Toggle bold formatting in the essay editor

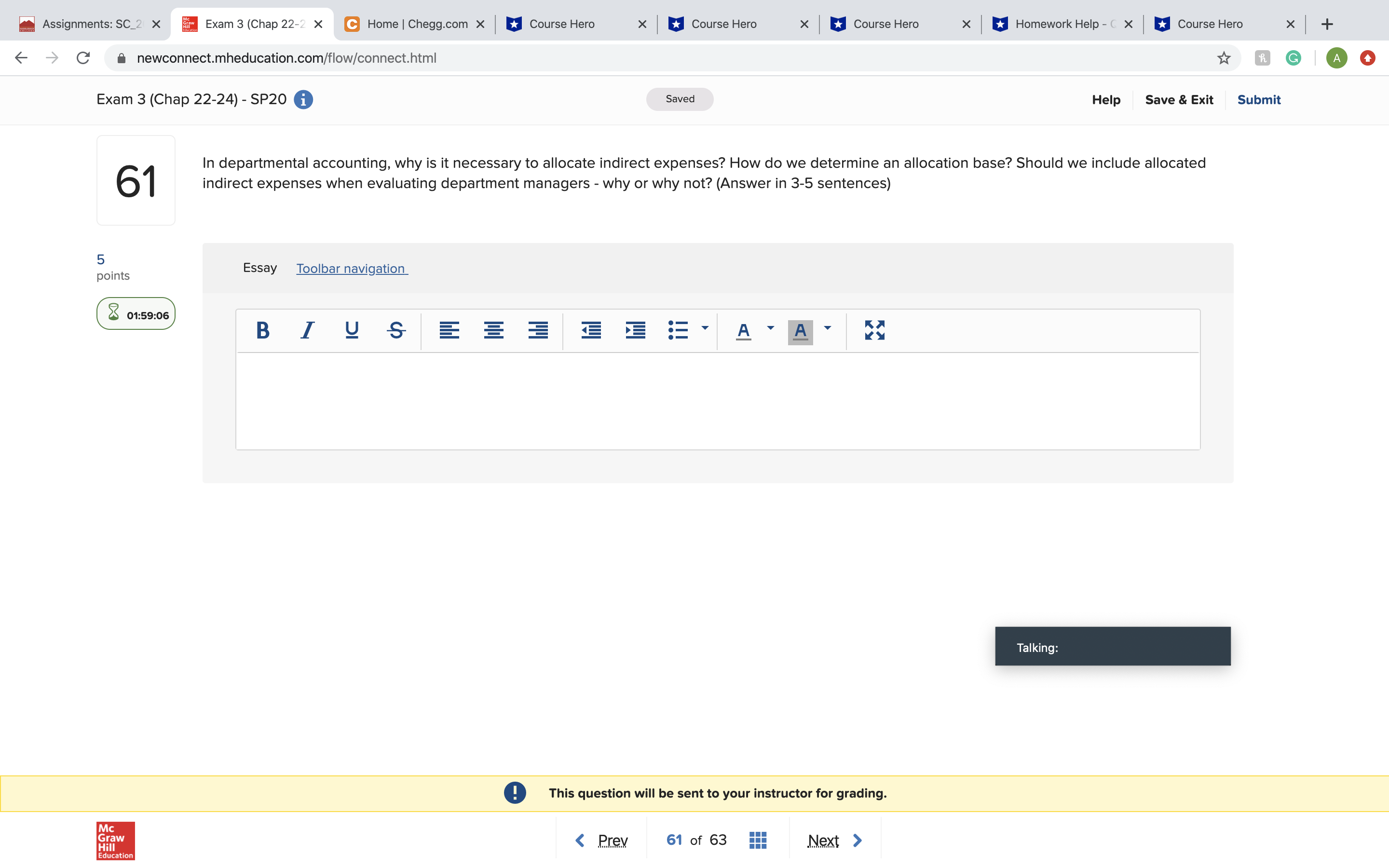click(263, 330)
